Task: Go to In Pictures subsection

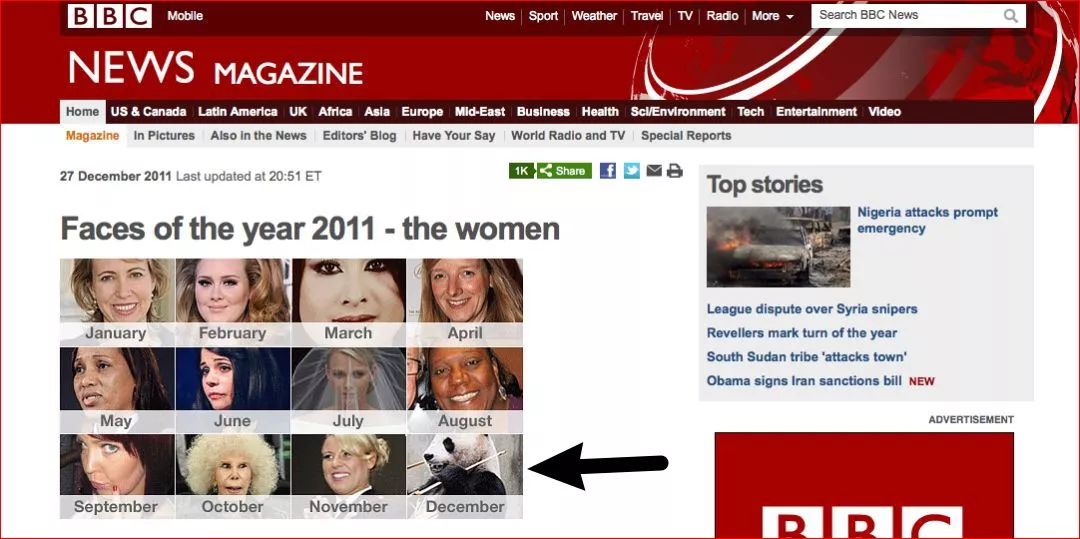Action: point(164,136)
